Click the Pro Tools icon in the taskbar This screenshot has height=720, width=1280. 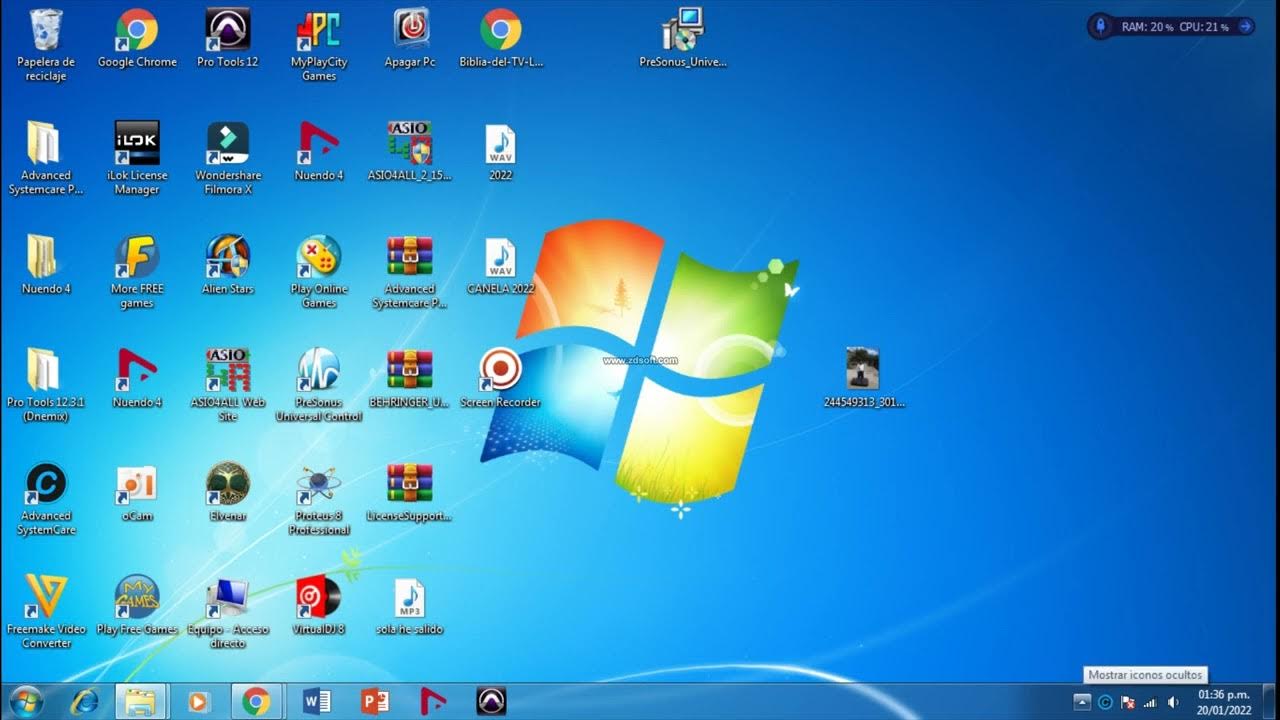coord(491,702)
